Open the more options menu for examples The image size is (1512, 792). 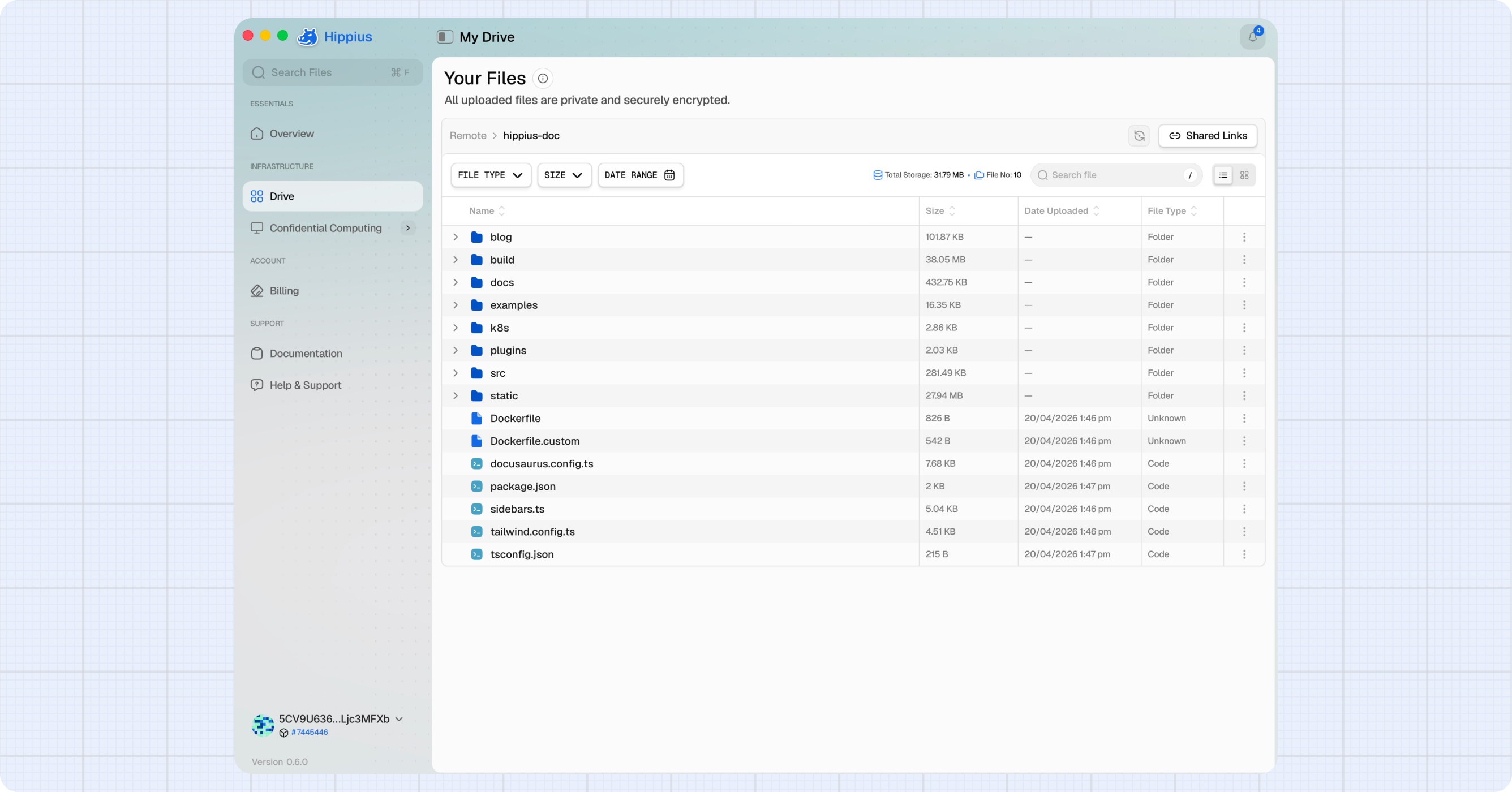coord(1244,305)
